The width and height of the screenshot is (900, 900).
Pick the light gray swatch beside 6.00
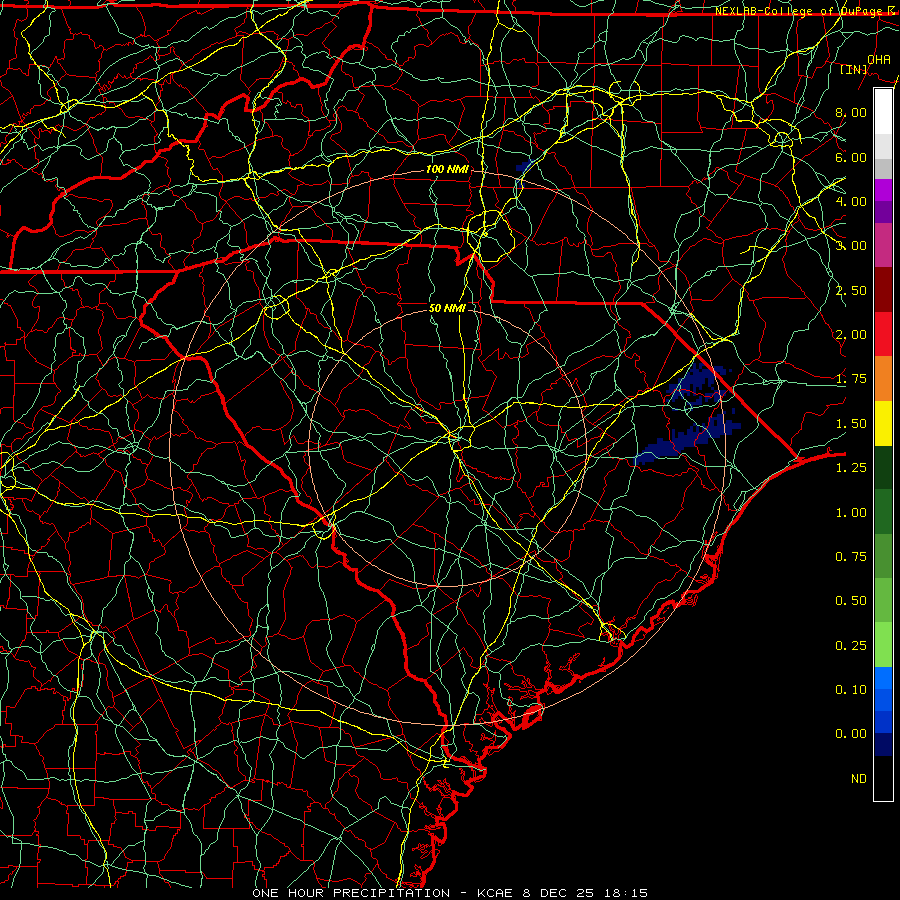click(883, 146)
